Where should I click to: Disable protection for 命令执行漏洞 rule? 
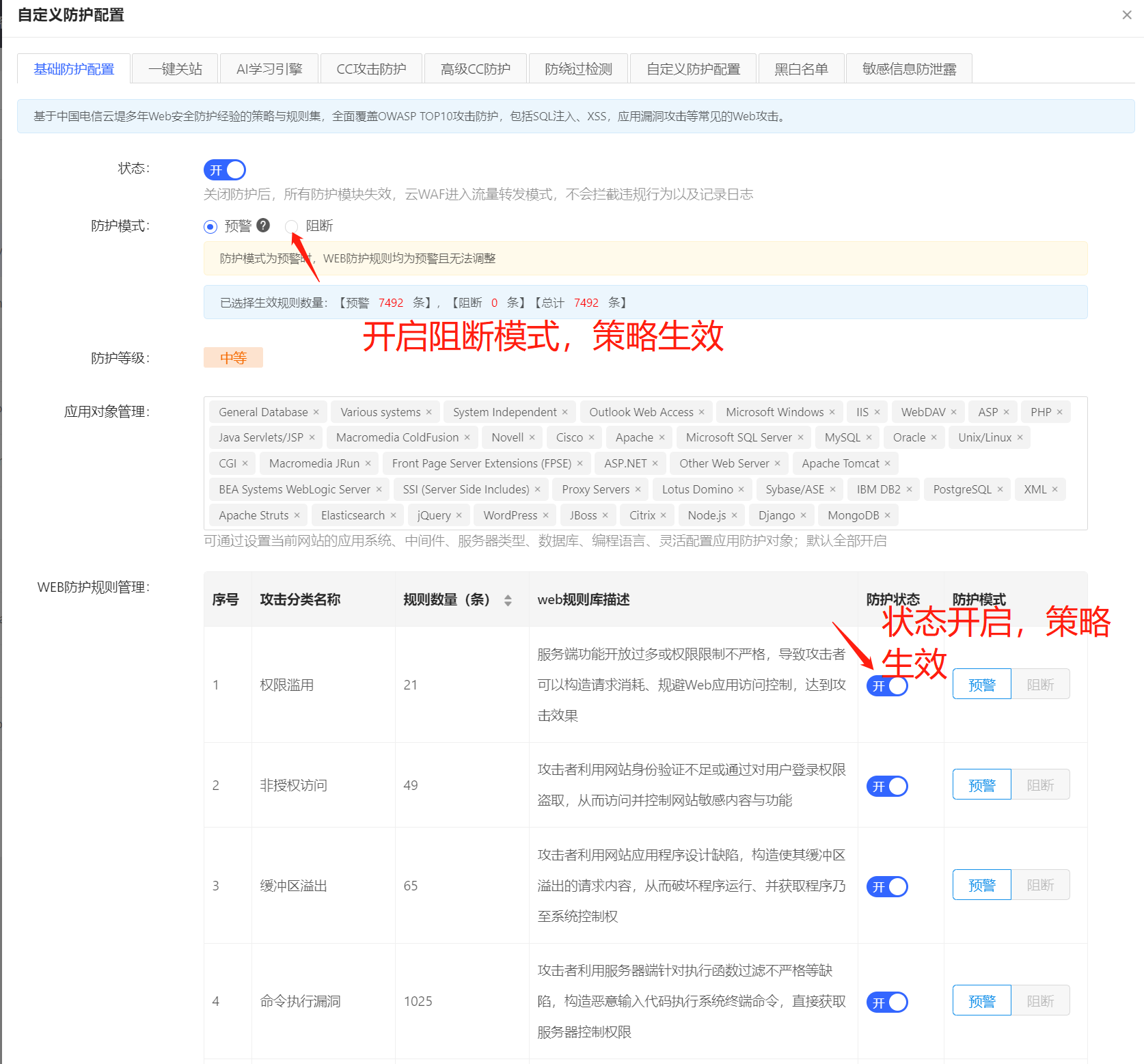click(886, 1002)
